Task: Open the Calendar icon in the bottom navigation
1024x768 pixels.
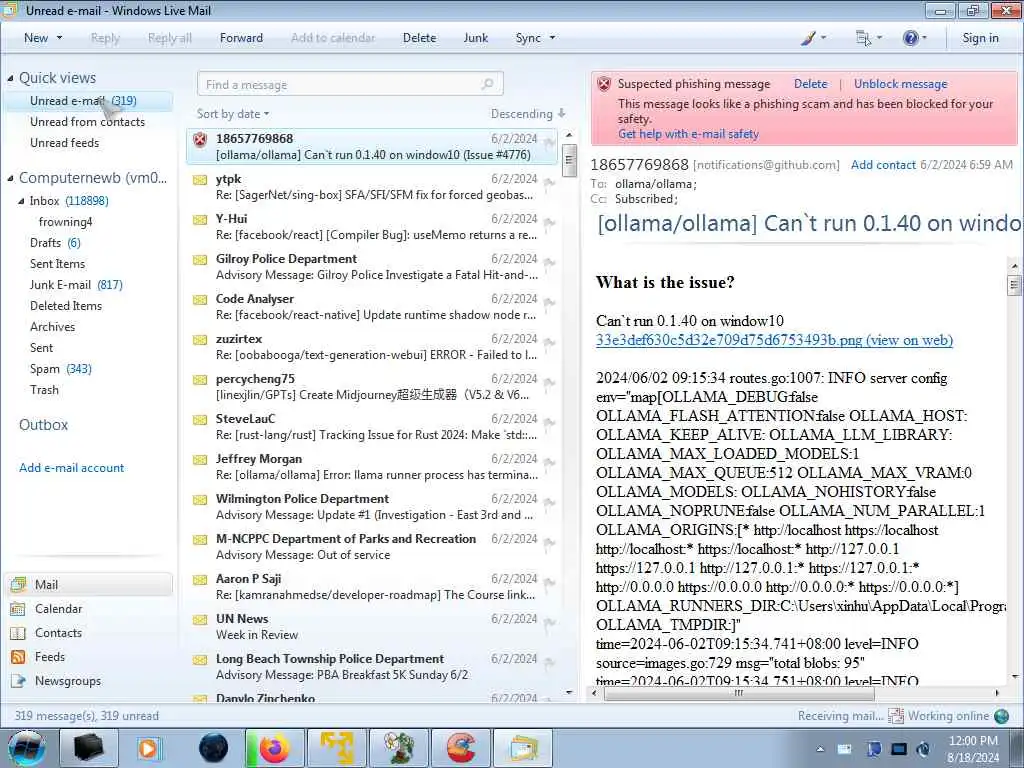Action: tap(18, 609)
